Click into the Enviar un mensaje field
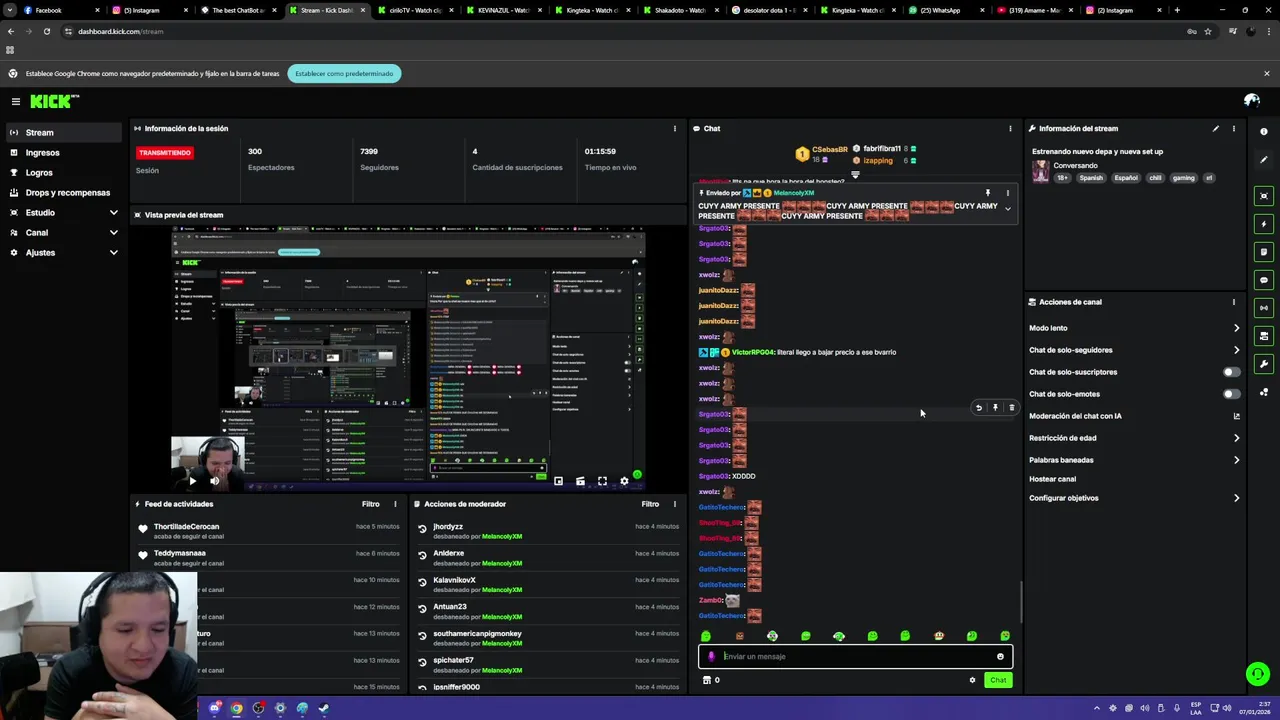 coord(855,657)
